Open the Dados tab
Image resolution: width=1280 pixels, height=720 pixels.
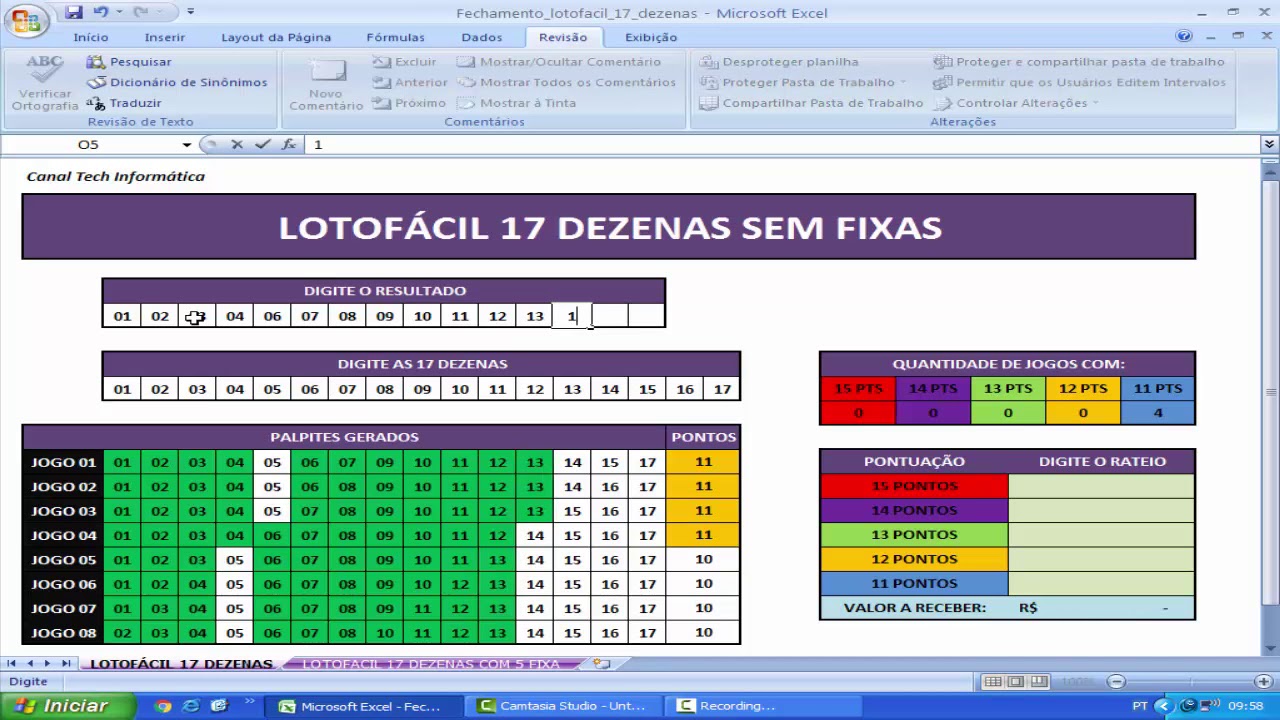tap(482, 37)
